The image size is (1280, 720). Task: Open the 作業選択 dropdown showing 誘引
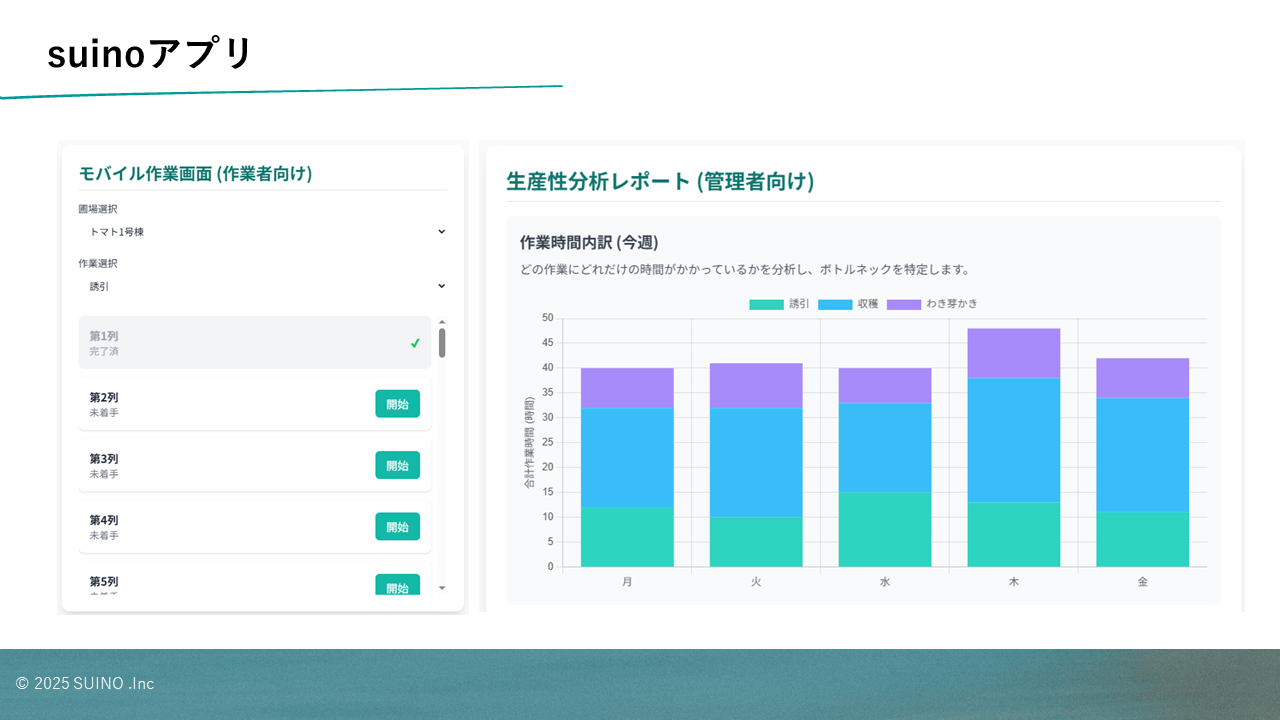263,286
